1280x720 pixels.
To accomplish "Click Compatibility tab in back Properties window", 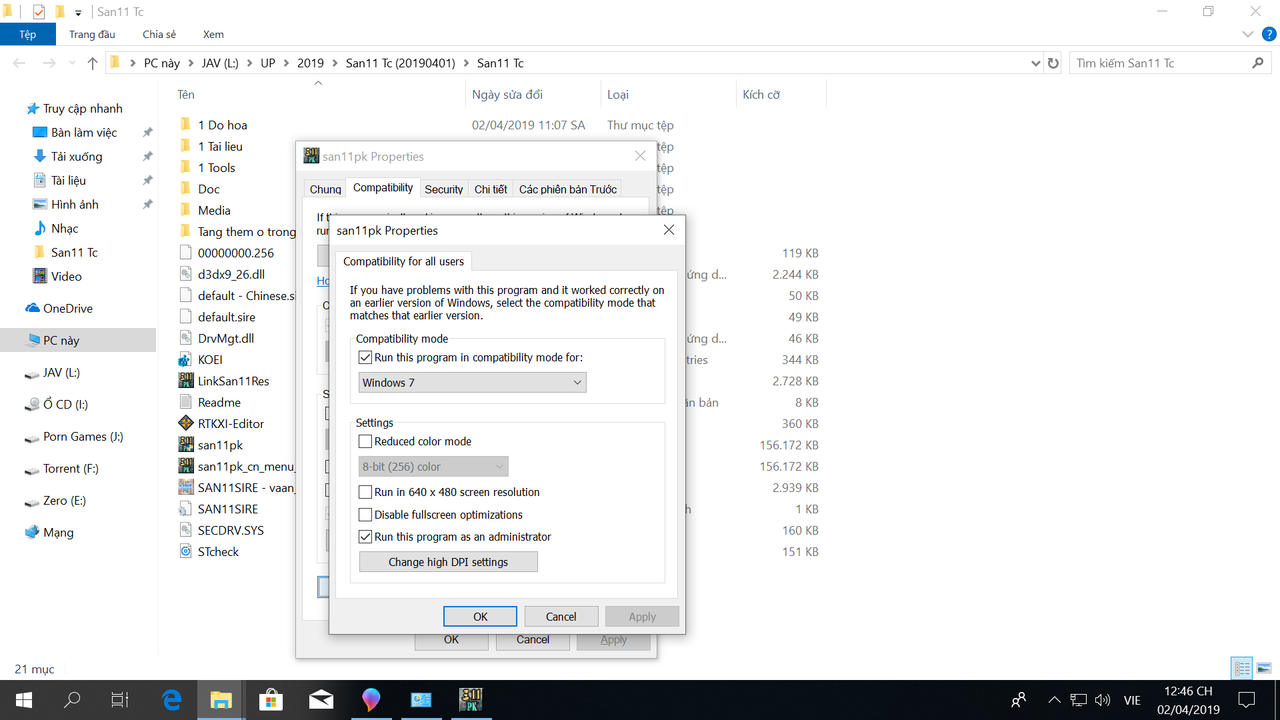I will coord(383,187).
